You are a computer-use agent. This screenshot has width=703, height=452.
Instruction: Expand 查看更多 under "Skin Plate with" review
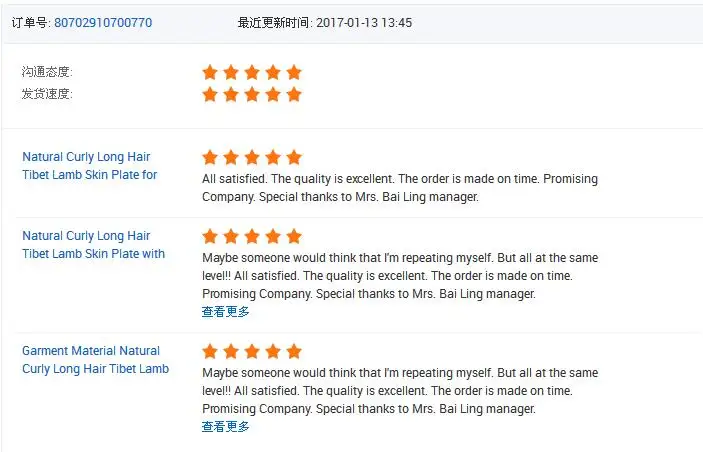(225, 311)
